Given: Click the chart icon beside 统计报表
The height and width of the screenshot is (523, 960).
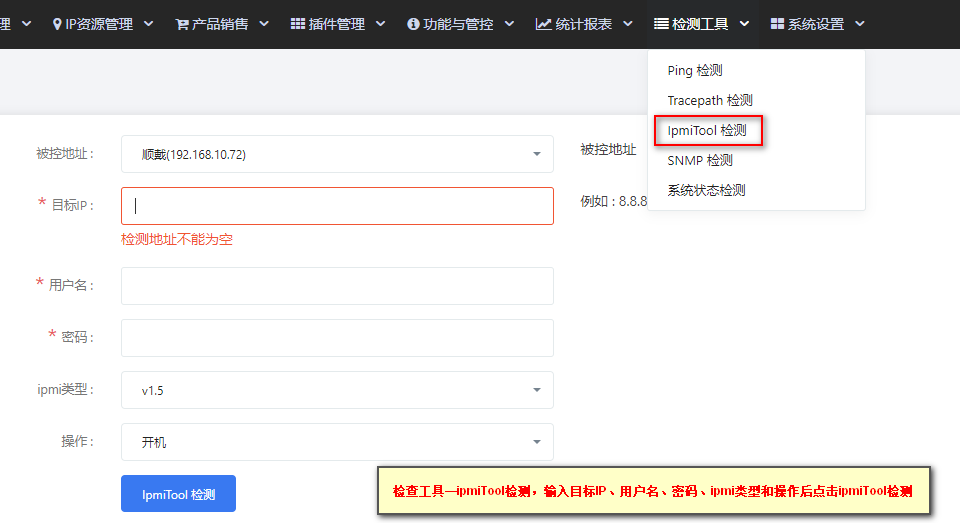Looking at the screenshot, I should coord(543,24).
